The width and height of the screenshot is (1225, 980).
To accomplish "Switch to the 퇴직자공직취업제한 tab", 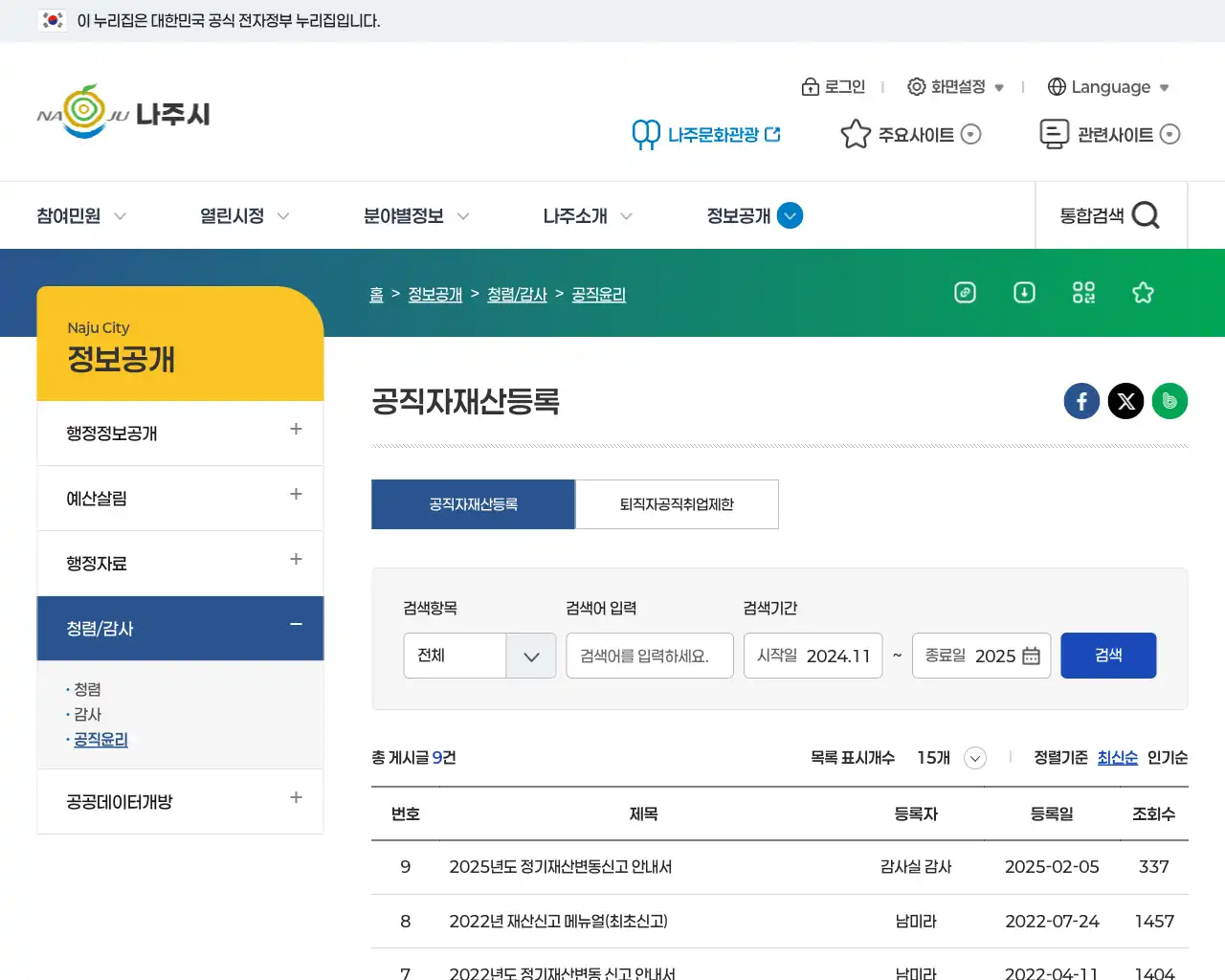I will click(677, 504).
